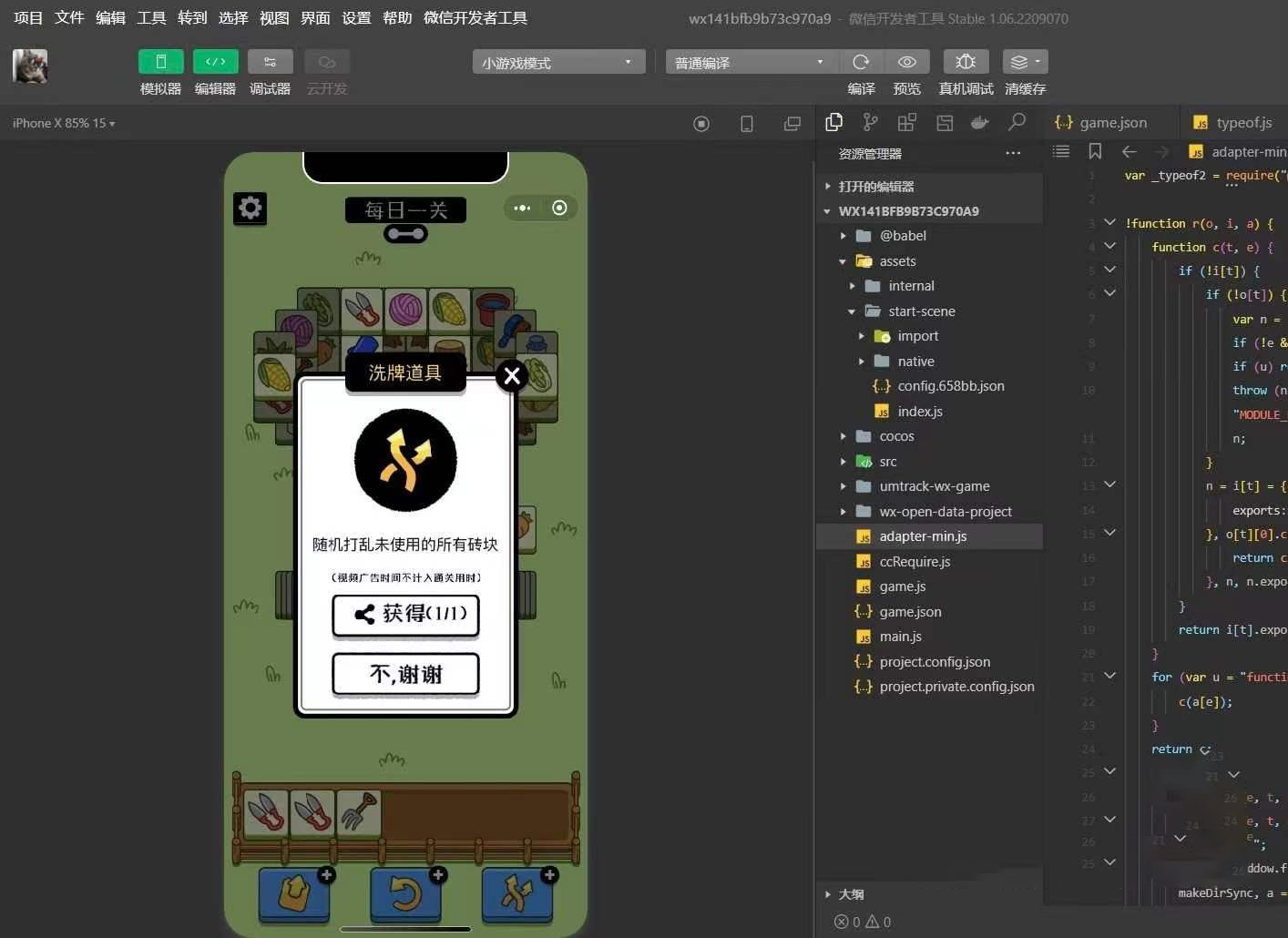This screenshot has width=1288, height=938.
Task: Open project.private.config.json file
Action: tap(929, 687)
